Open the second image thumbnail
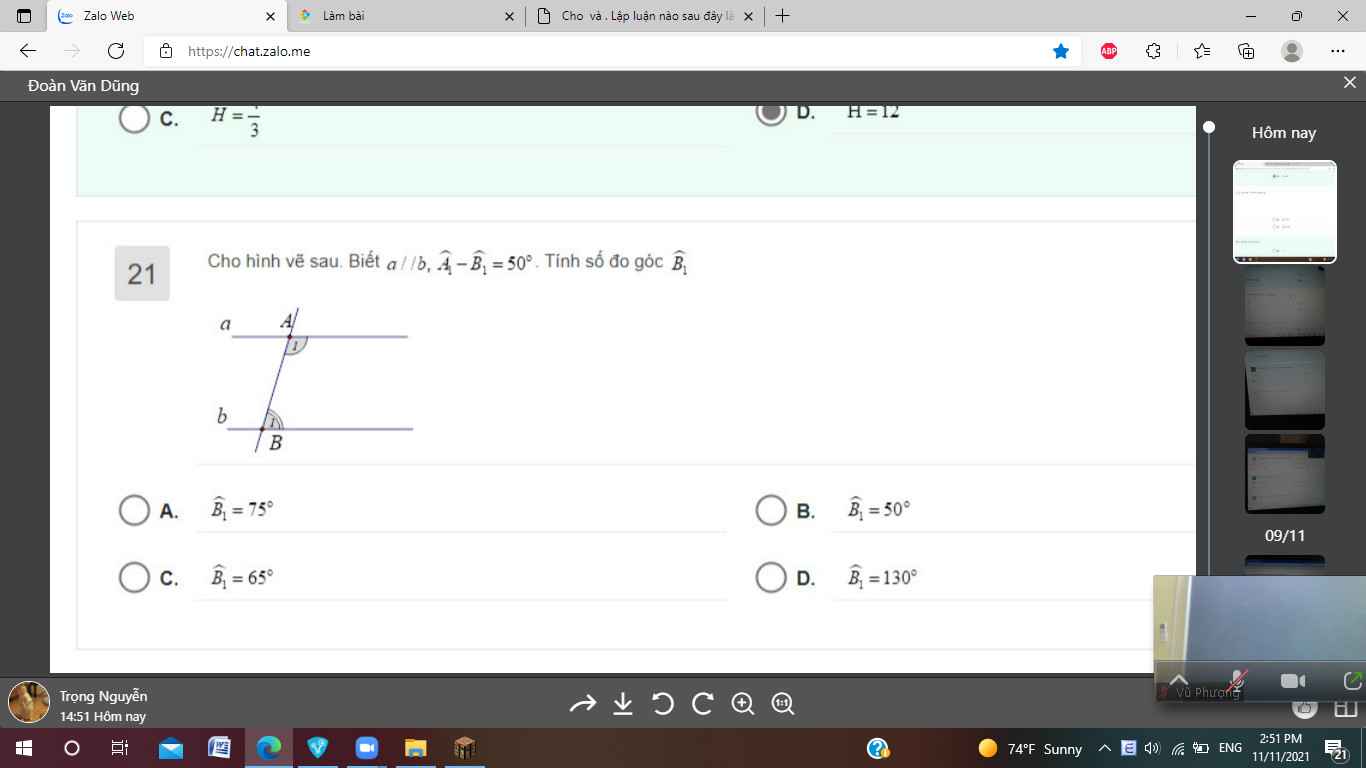The image size is (1366, 768). point(1285,306)
